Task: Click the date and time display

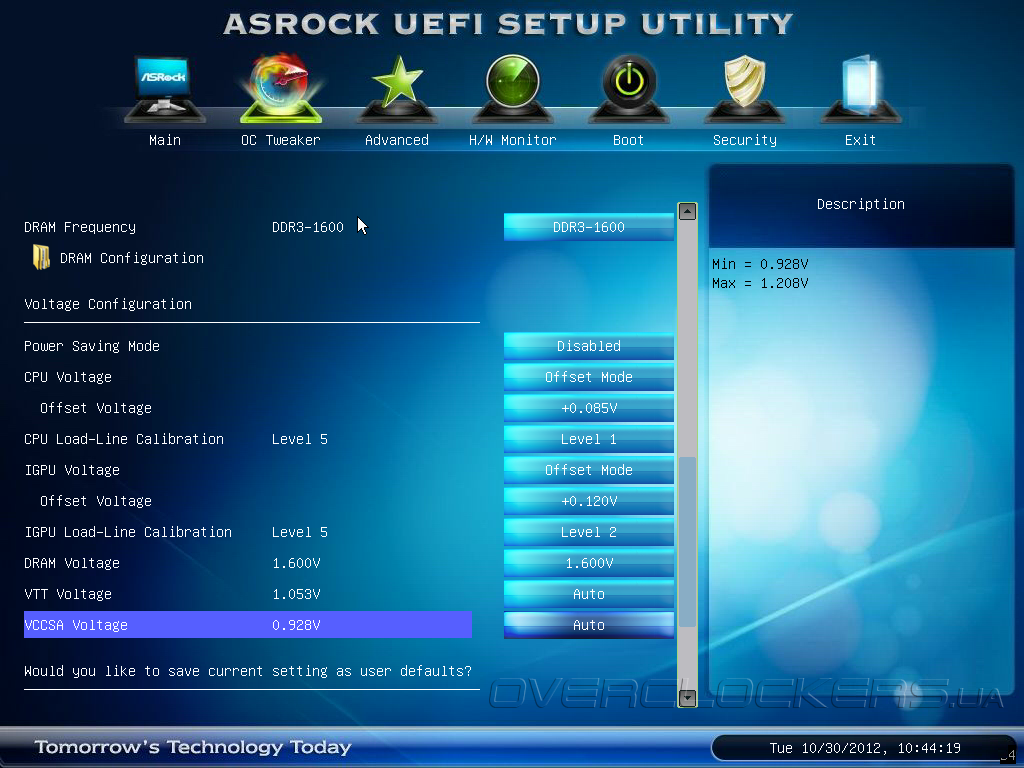Action: pyautogui.click(x=865, y=748)
